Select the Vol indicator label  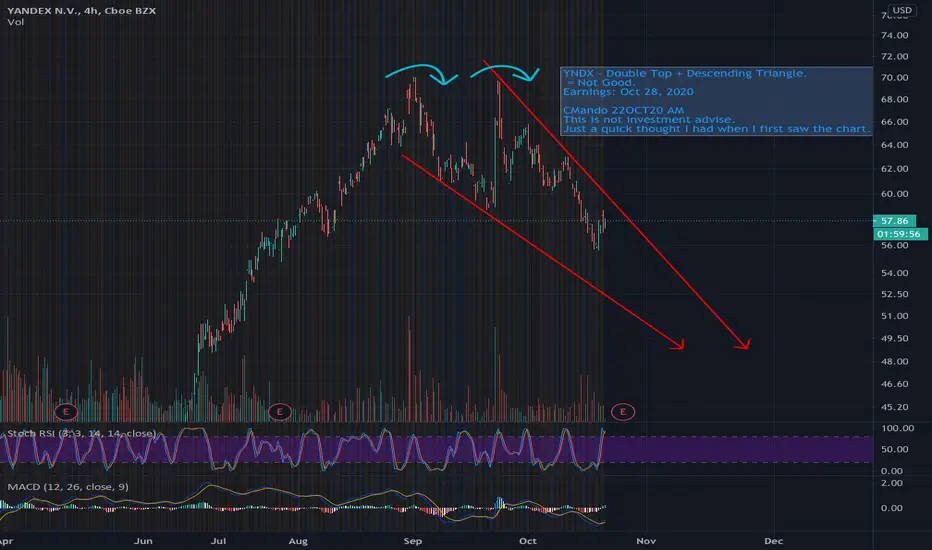pos(15,22)
